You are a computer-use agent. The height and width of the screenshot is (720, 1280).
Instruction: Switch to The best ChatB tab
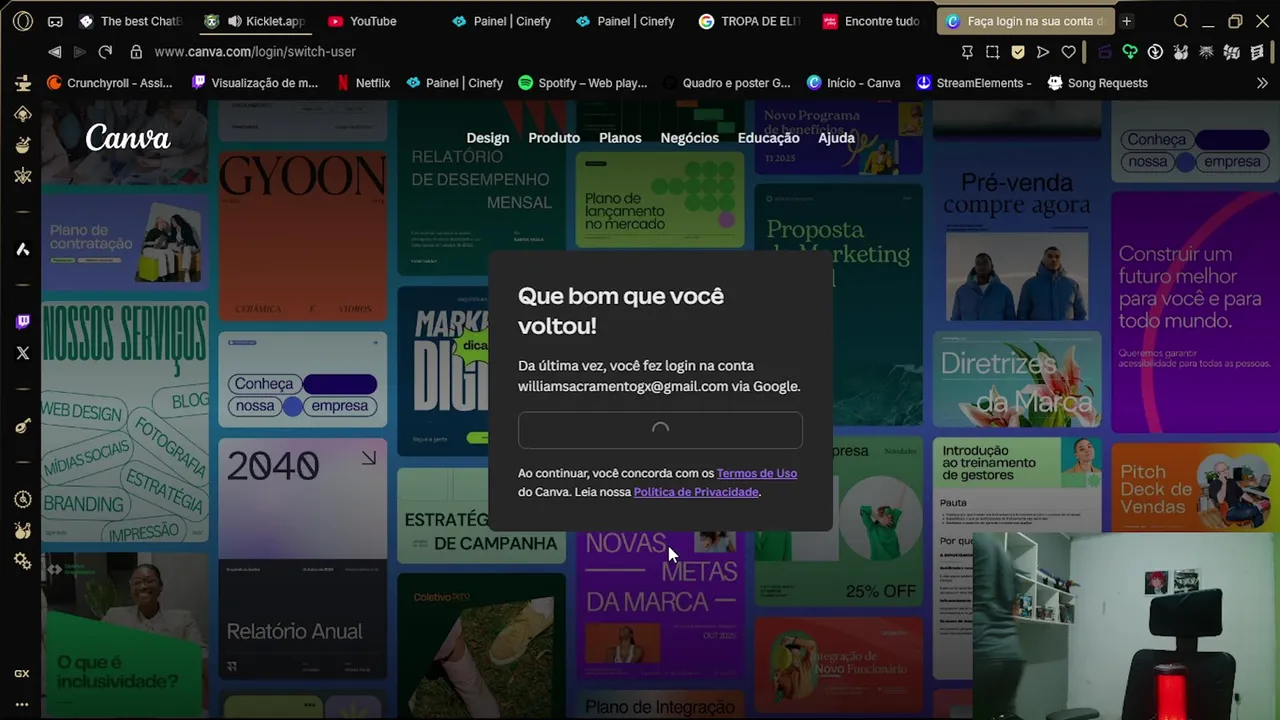pos(132,21)
